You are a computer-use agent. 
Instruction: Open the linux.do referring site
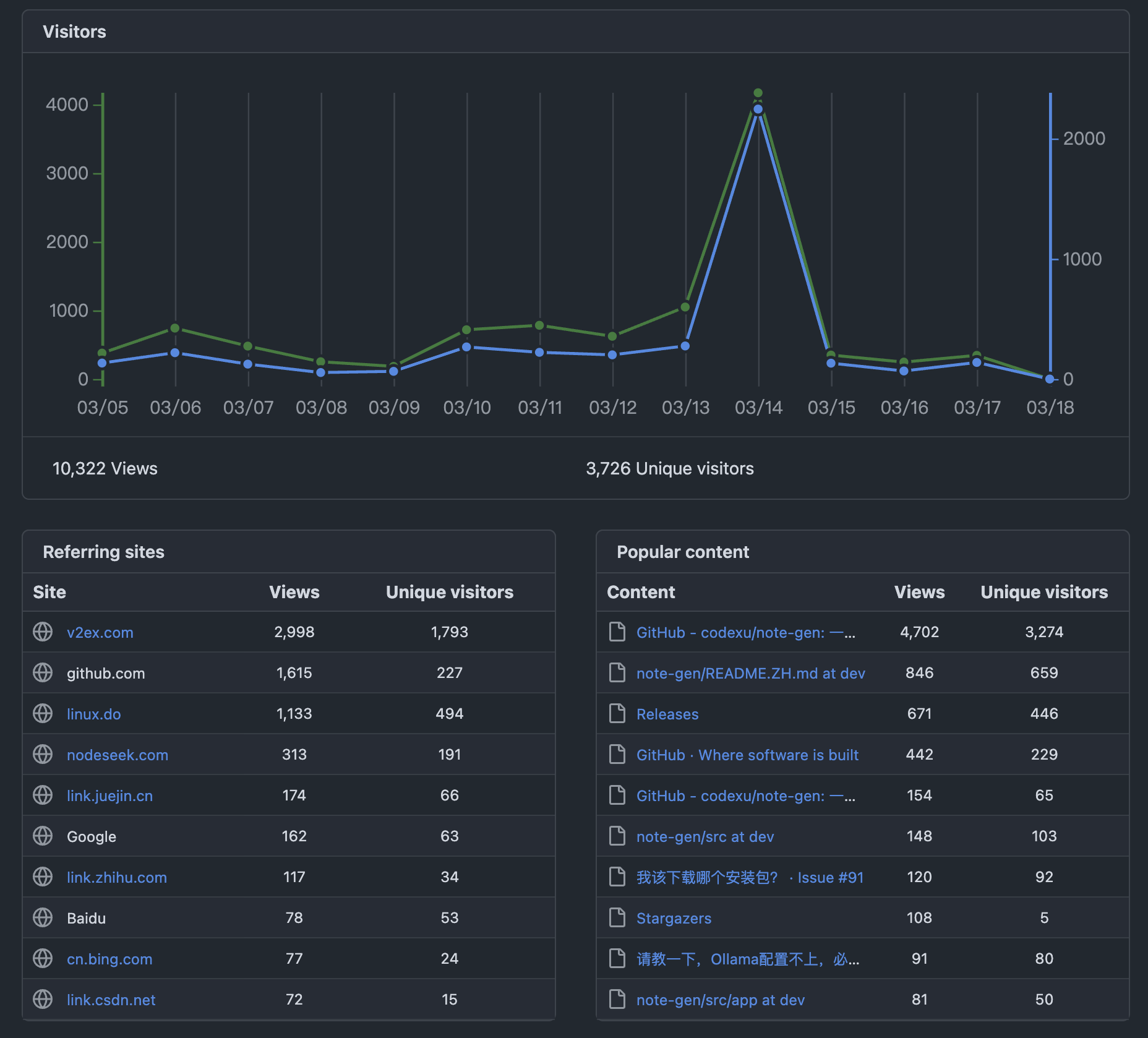[x=93, y=714]
